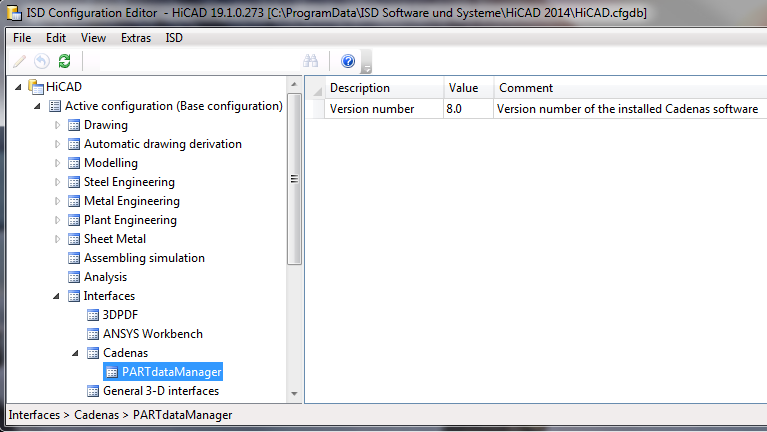Sort by the Description column header

pos(384,88)
